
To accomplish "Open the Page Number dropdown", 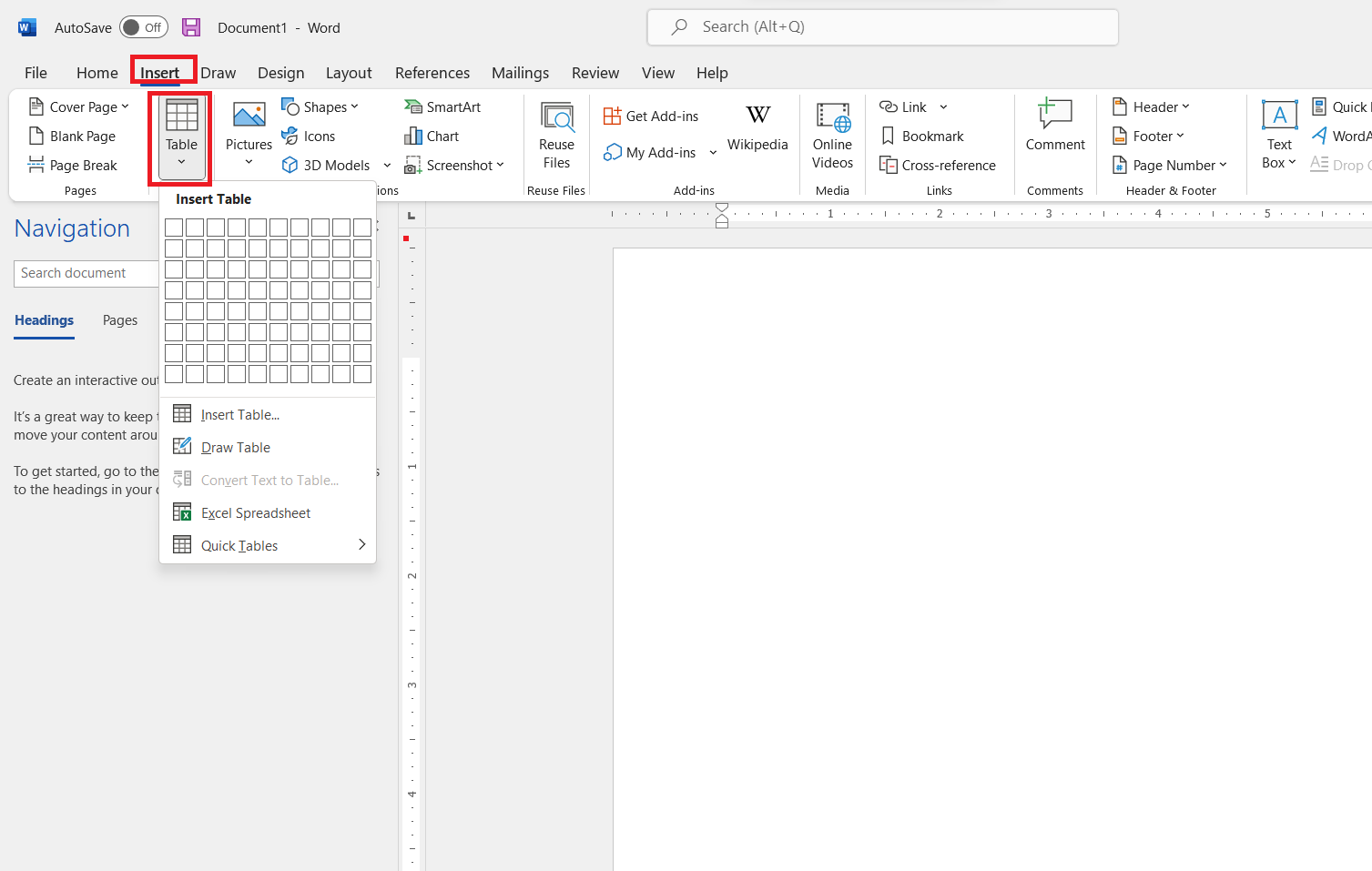I will (1171, 166).
